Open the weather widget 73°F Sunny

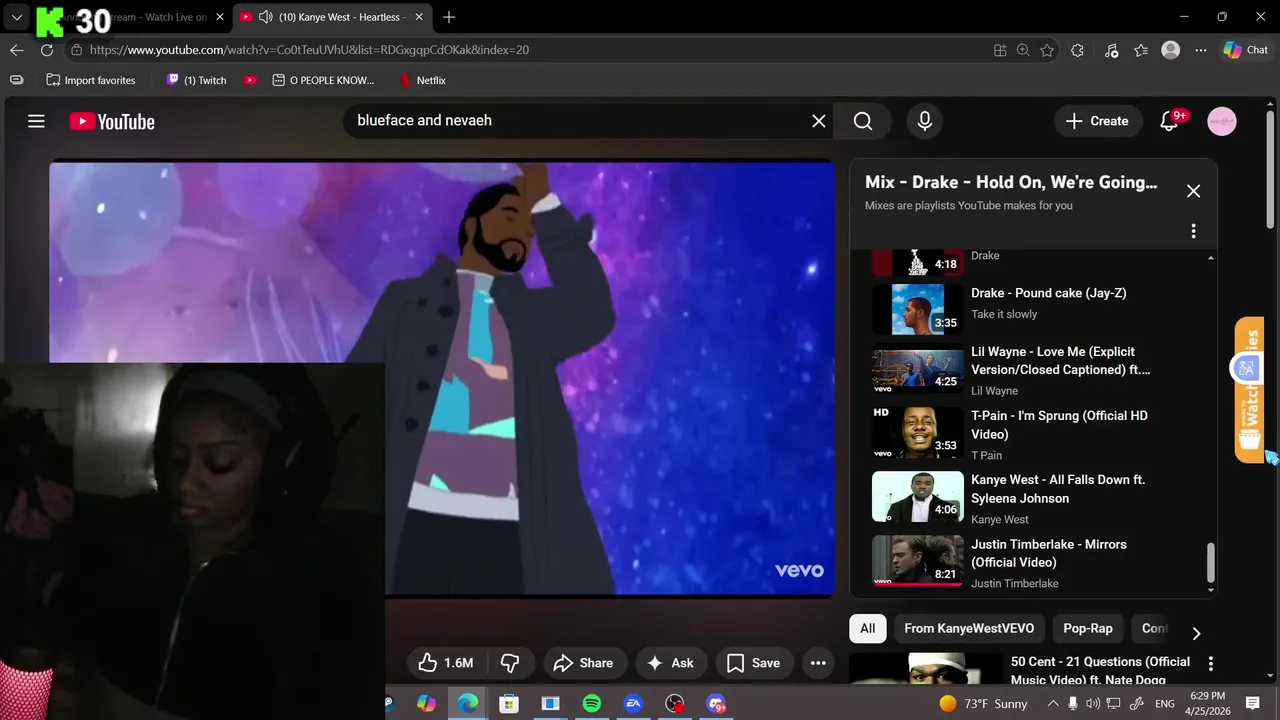(x=983, y=704)
